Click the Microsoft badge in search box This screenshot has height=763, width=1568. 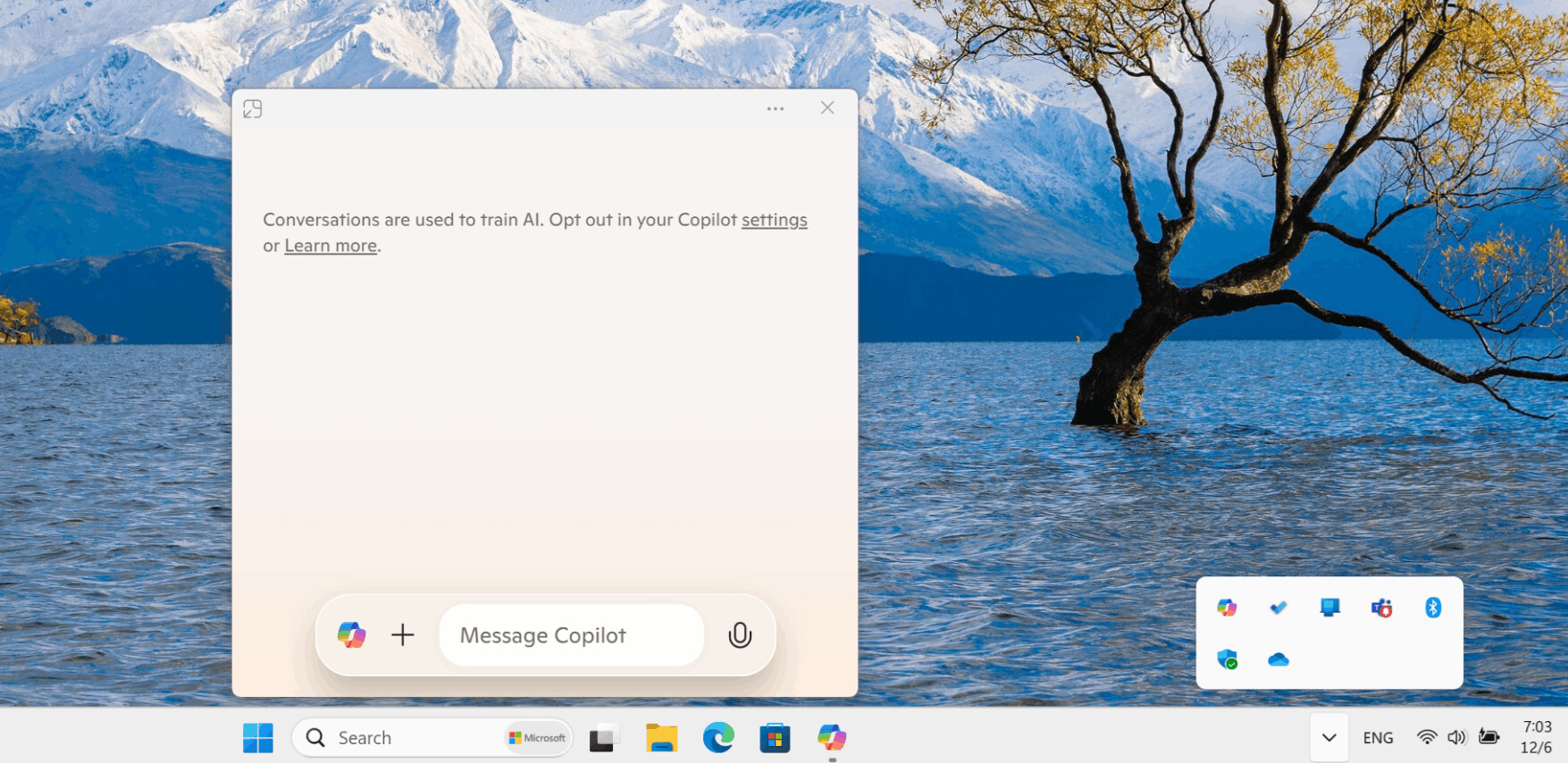537,738
